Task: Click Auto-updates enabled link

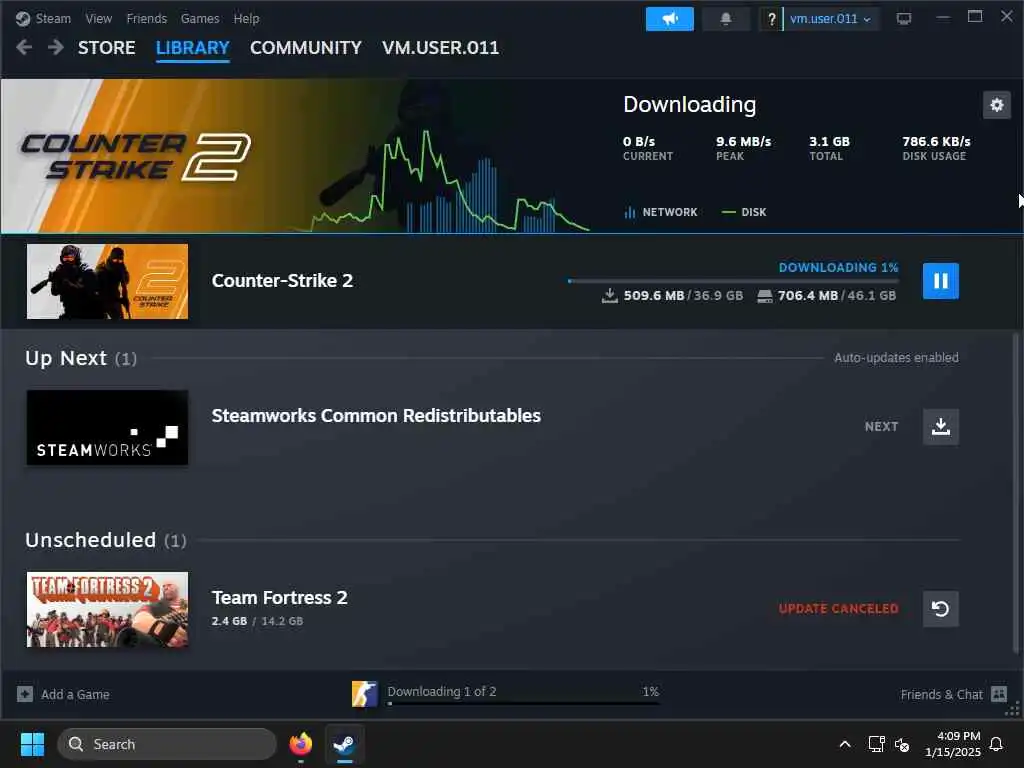Action: [x=896, y=358]
